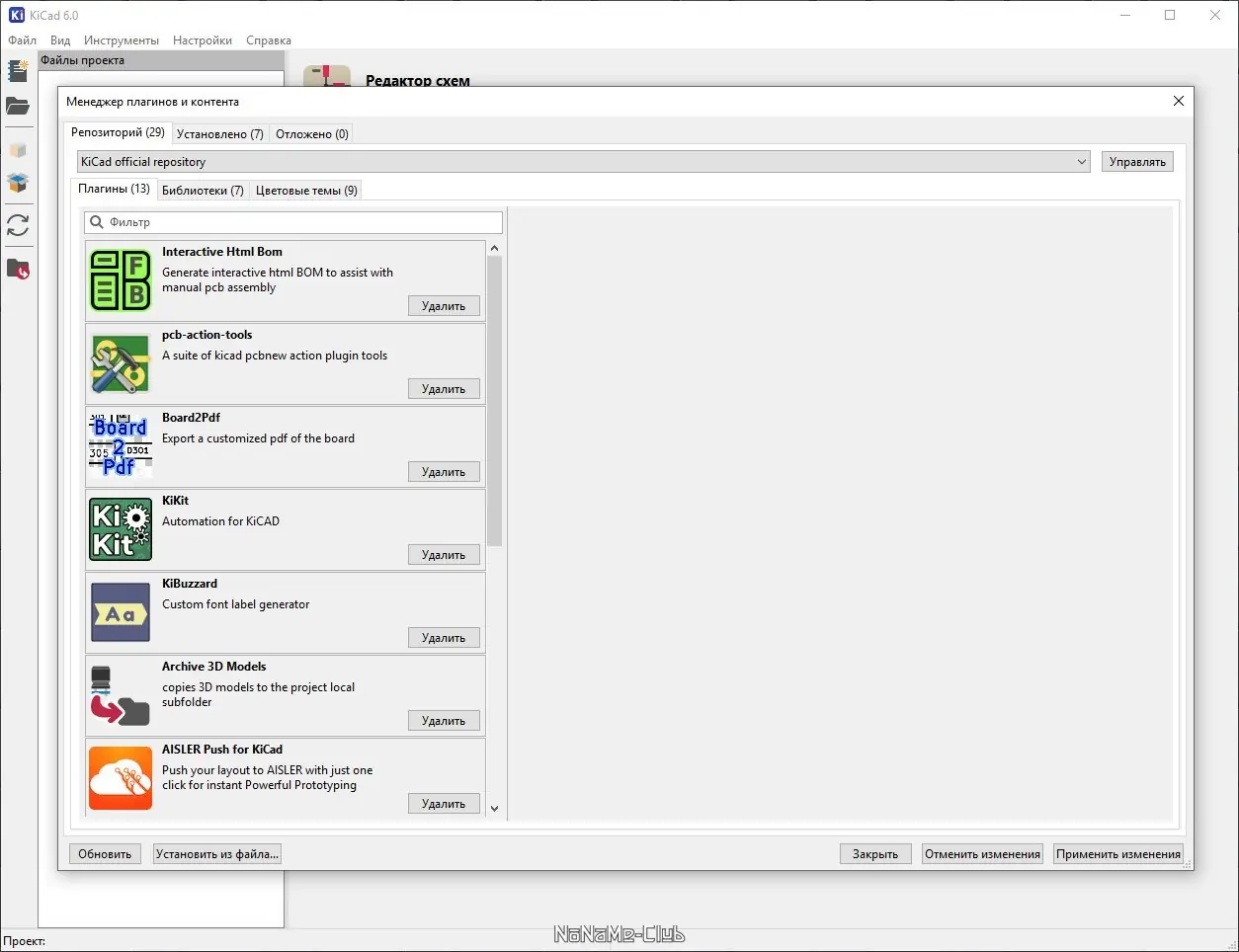
Task: Switch to the Репозиторий (29) tab
Action: (118, 132)
